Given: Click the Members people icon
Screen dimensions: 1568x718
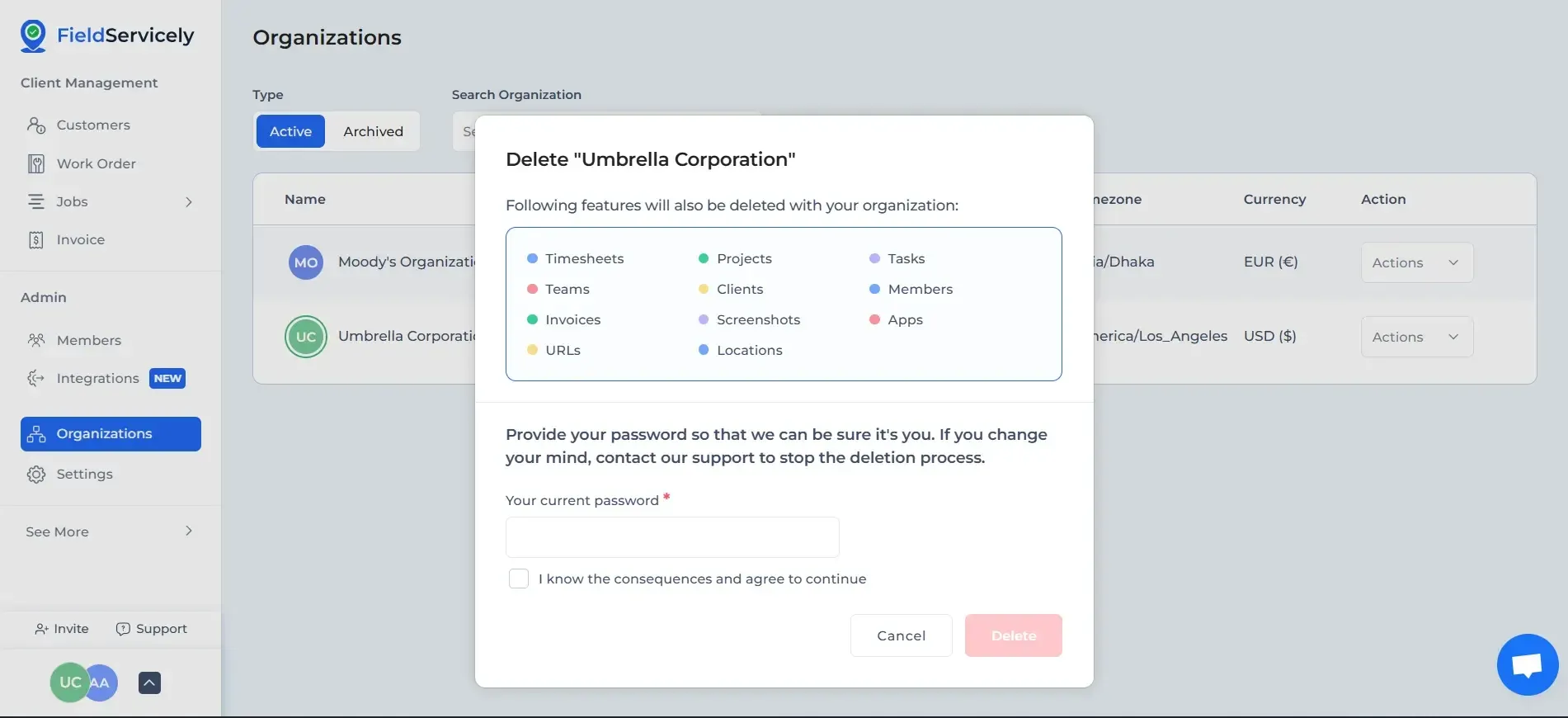Looking at the screenshot, I should [36, 340].
